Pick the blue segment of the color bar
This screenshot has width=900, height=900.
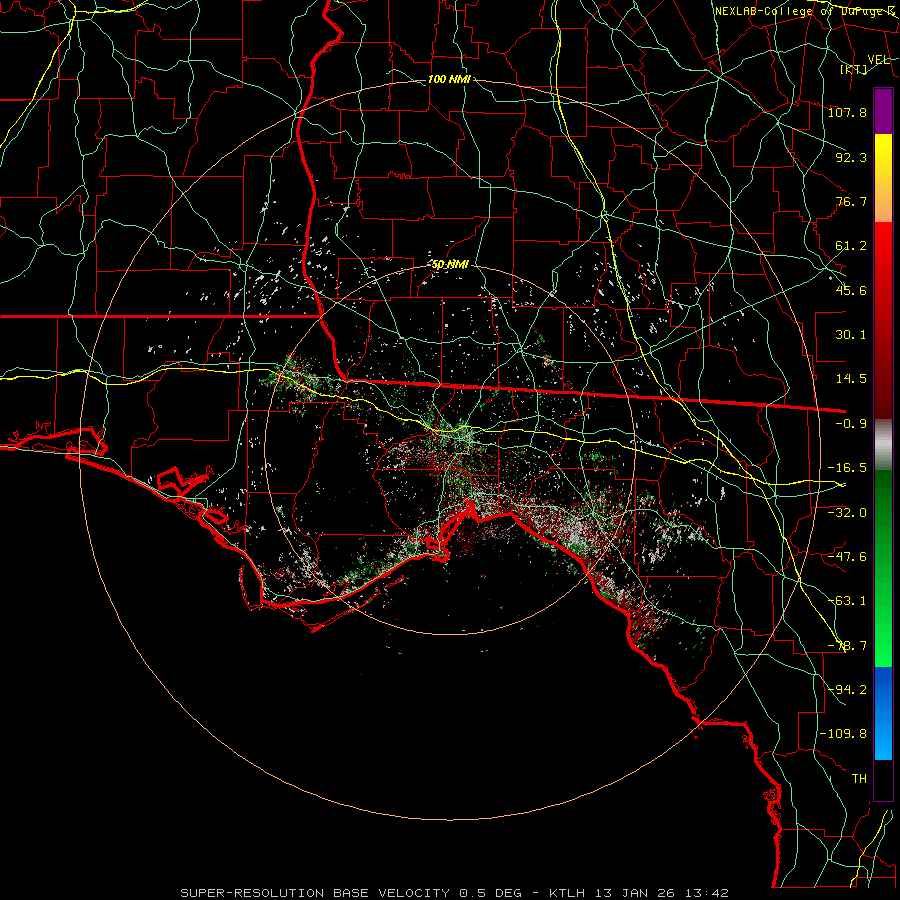click(883, 713)
